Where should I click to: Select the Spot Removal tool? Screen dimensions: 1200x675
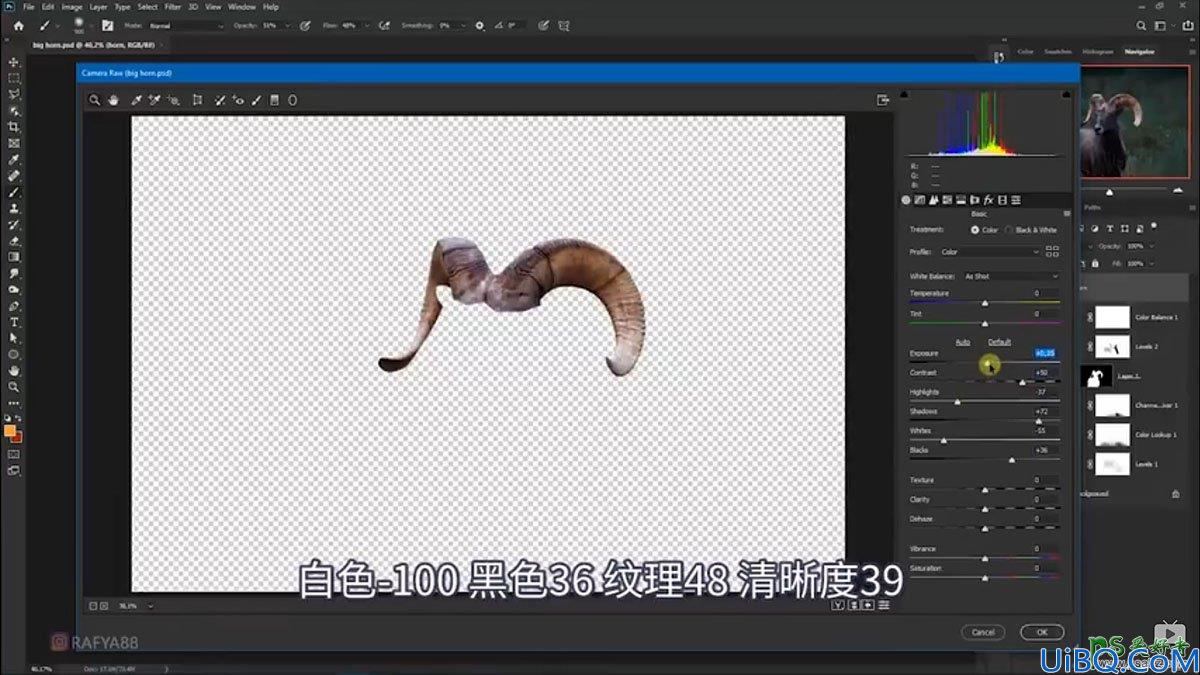[x=220, y=100]
